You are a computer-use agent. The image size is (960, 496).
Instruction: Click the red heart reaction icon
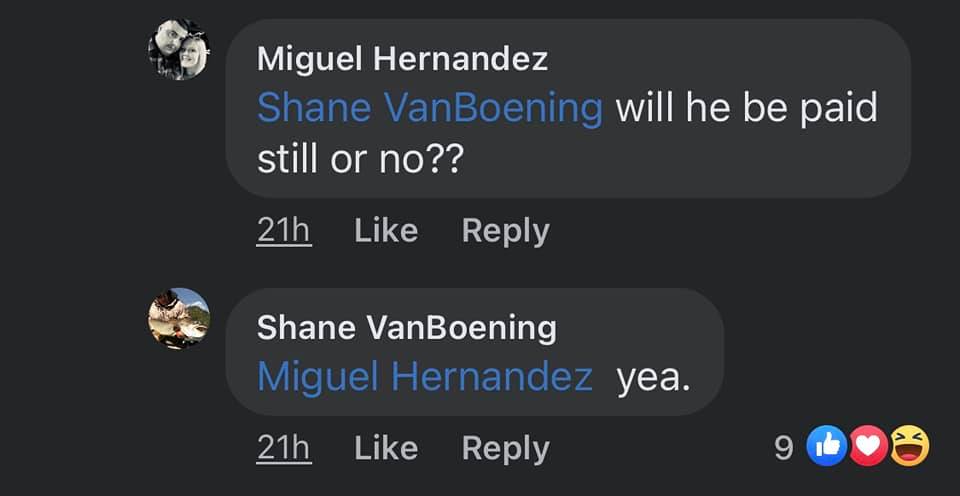point(868,447)
